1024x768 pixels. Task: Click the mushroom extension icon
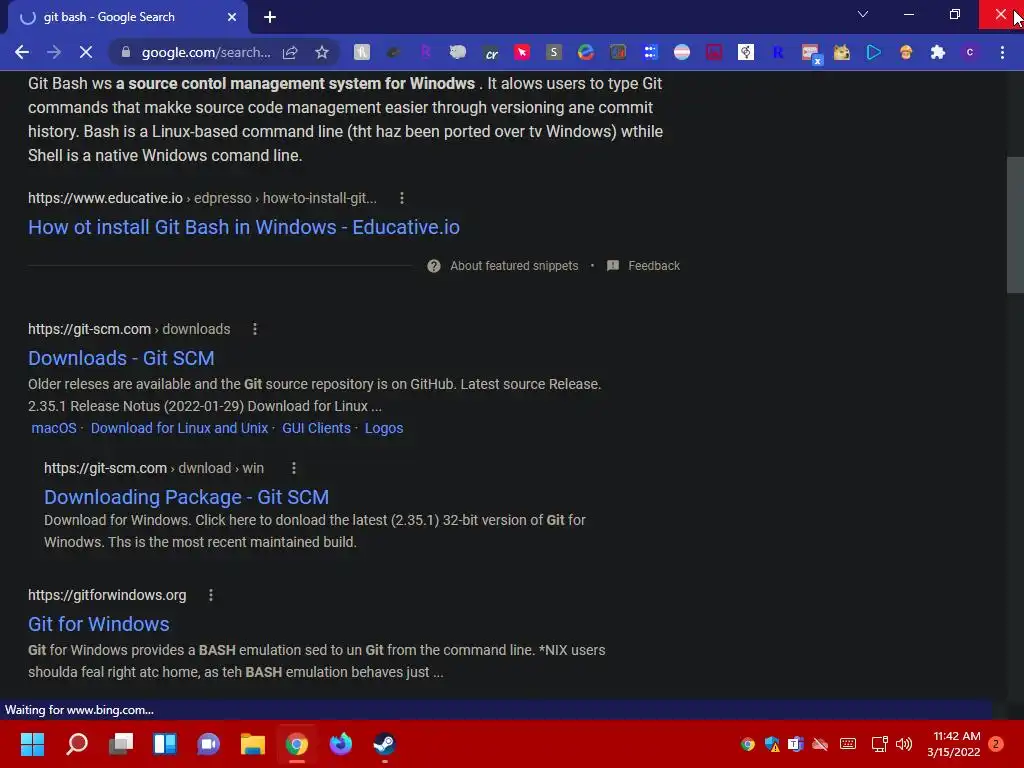906,52
